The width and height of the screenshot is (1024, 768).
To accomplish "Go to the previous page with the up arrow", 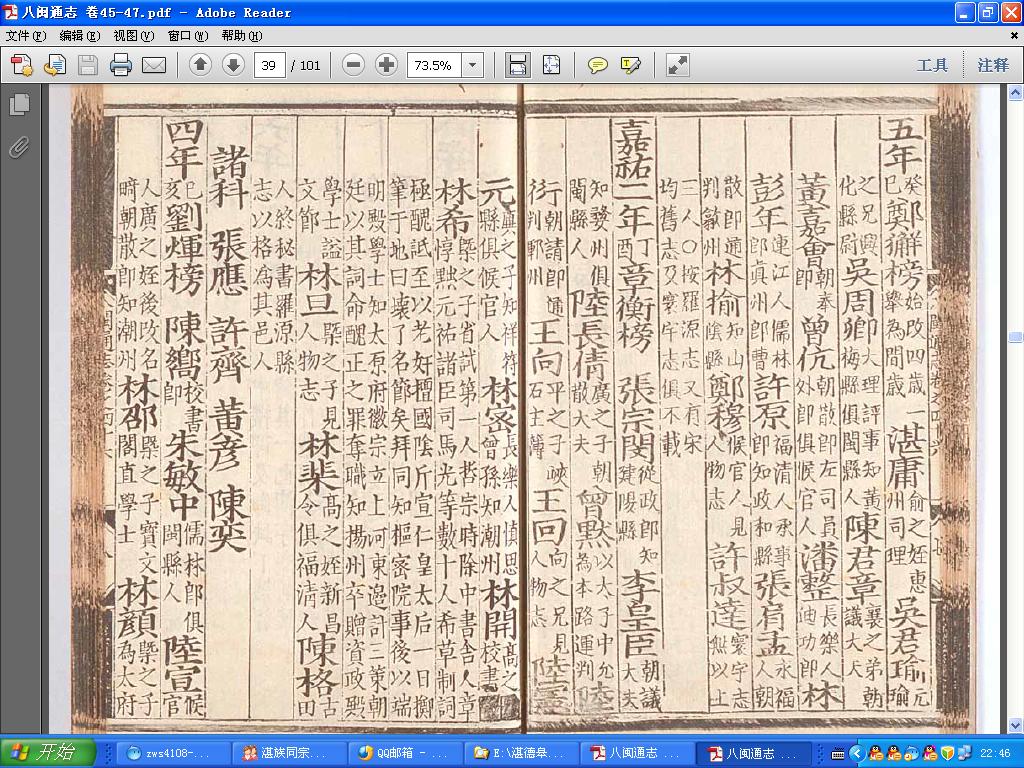I will [200, 65].
